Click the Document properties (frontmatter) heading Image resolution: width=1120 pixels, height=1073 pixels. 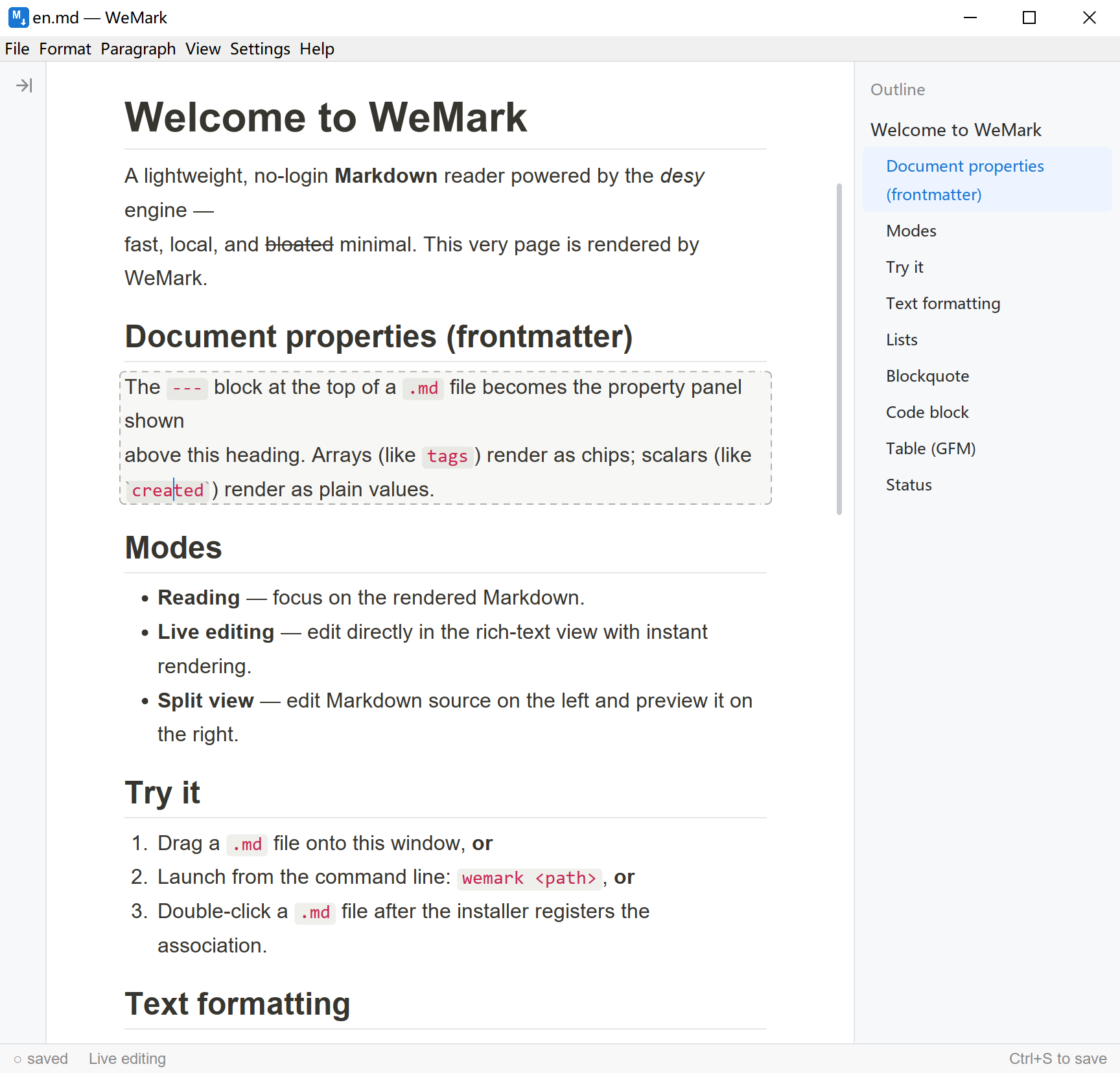point(379,336)
